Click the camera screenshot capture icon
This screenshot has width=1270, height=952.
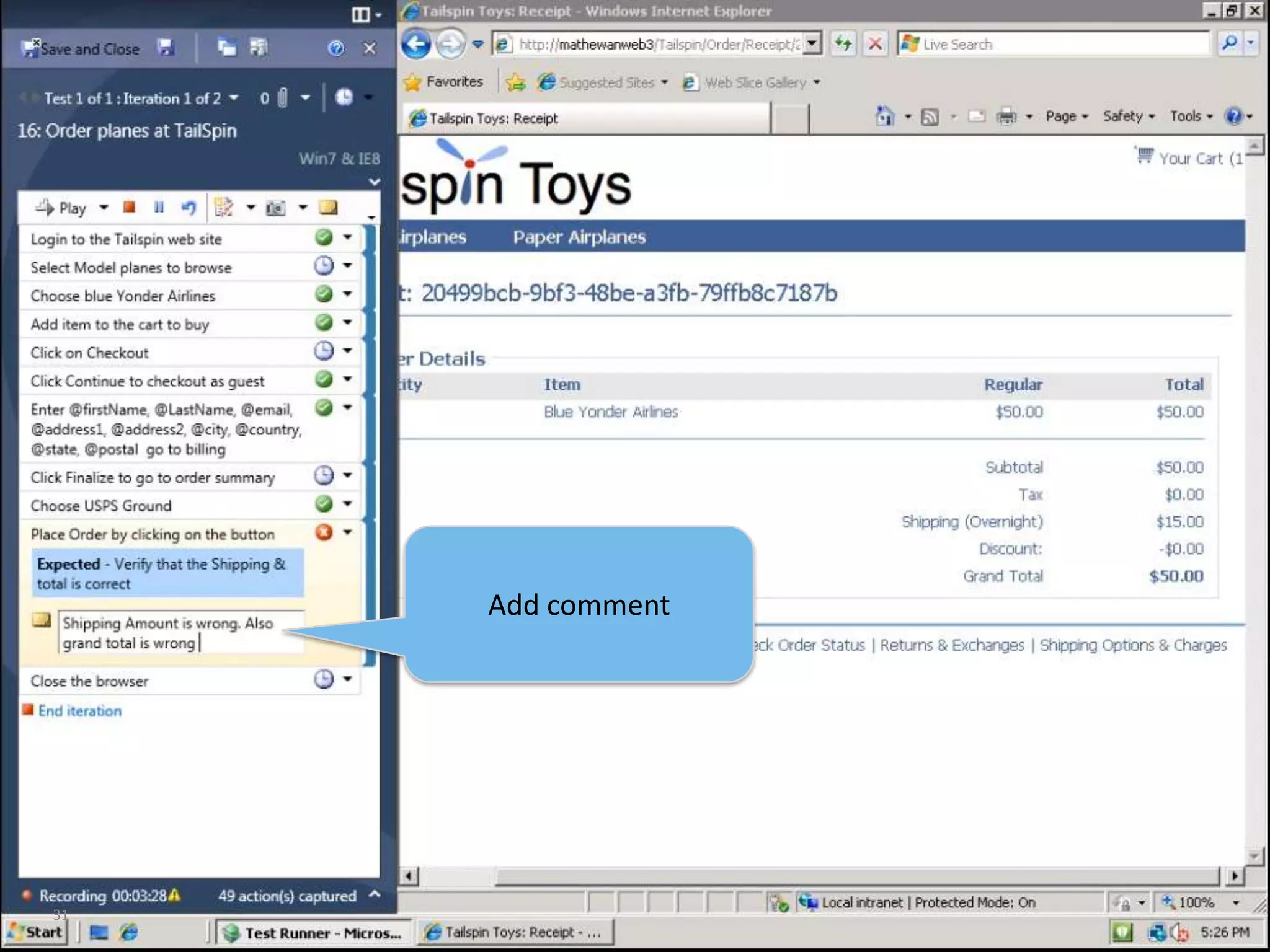click(275, 208)
